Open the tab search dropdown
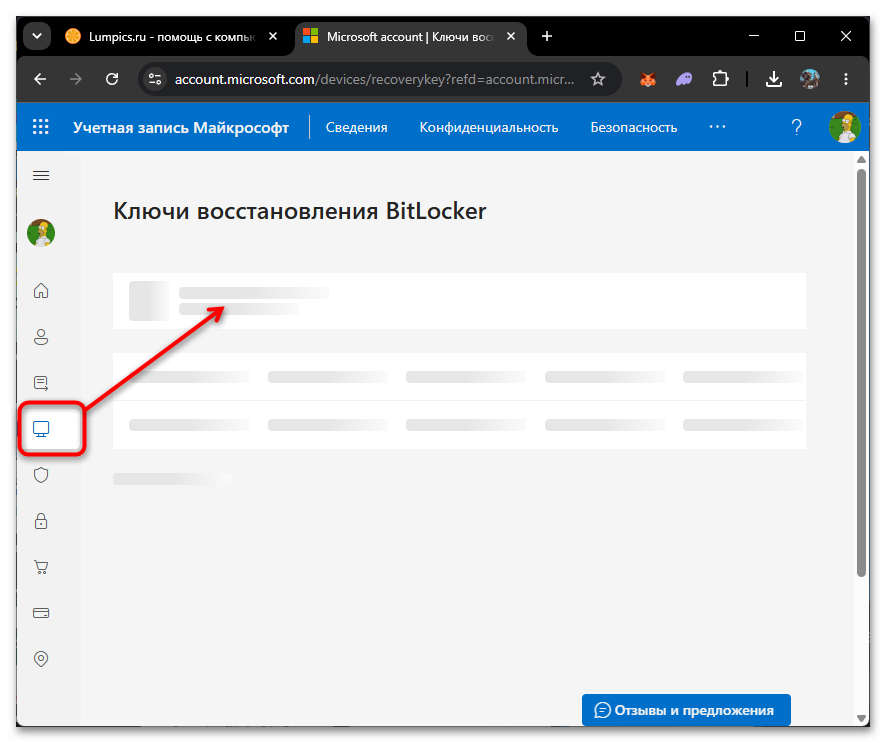Image resolution: width=886 pixels, height=743 pixels. (37, 36)
